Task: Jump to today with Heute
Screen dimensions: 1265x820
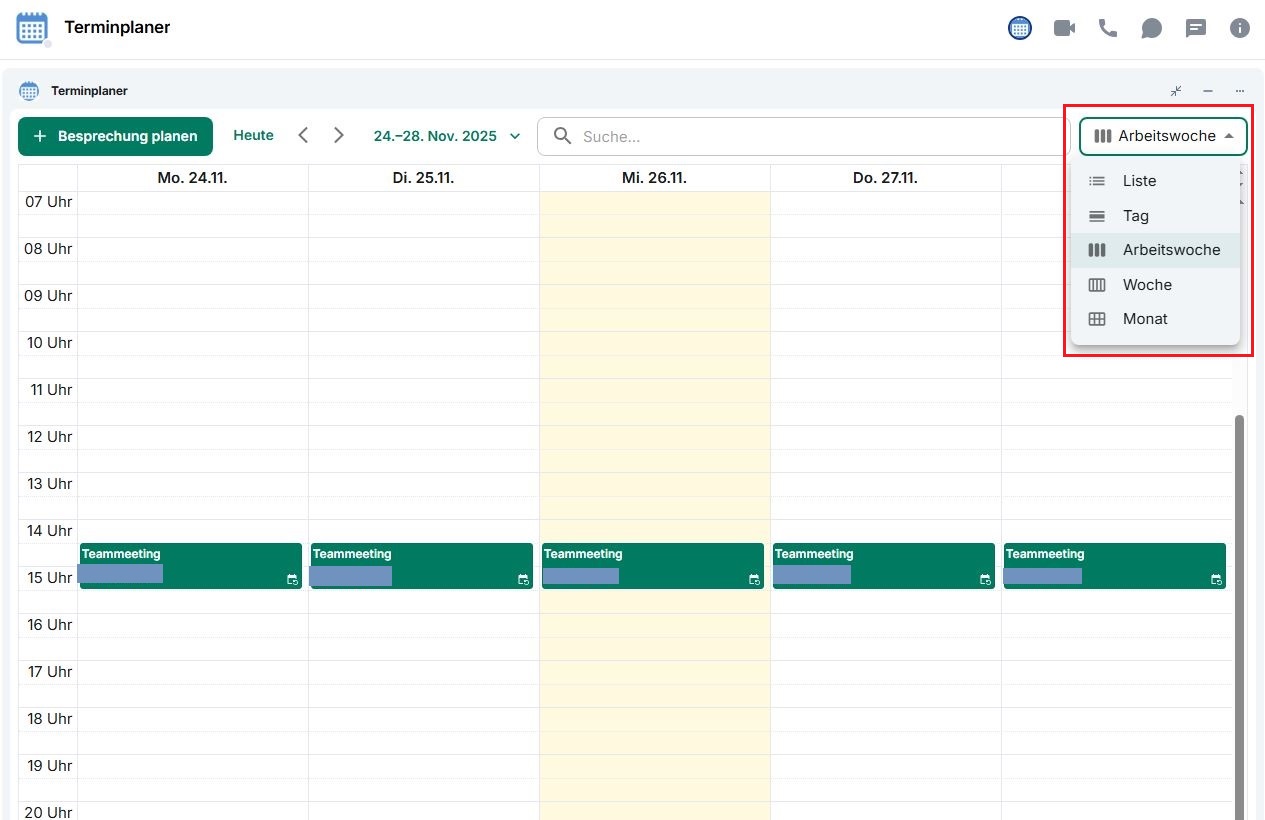Action: 253,136
